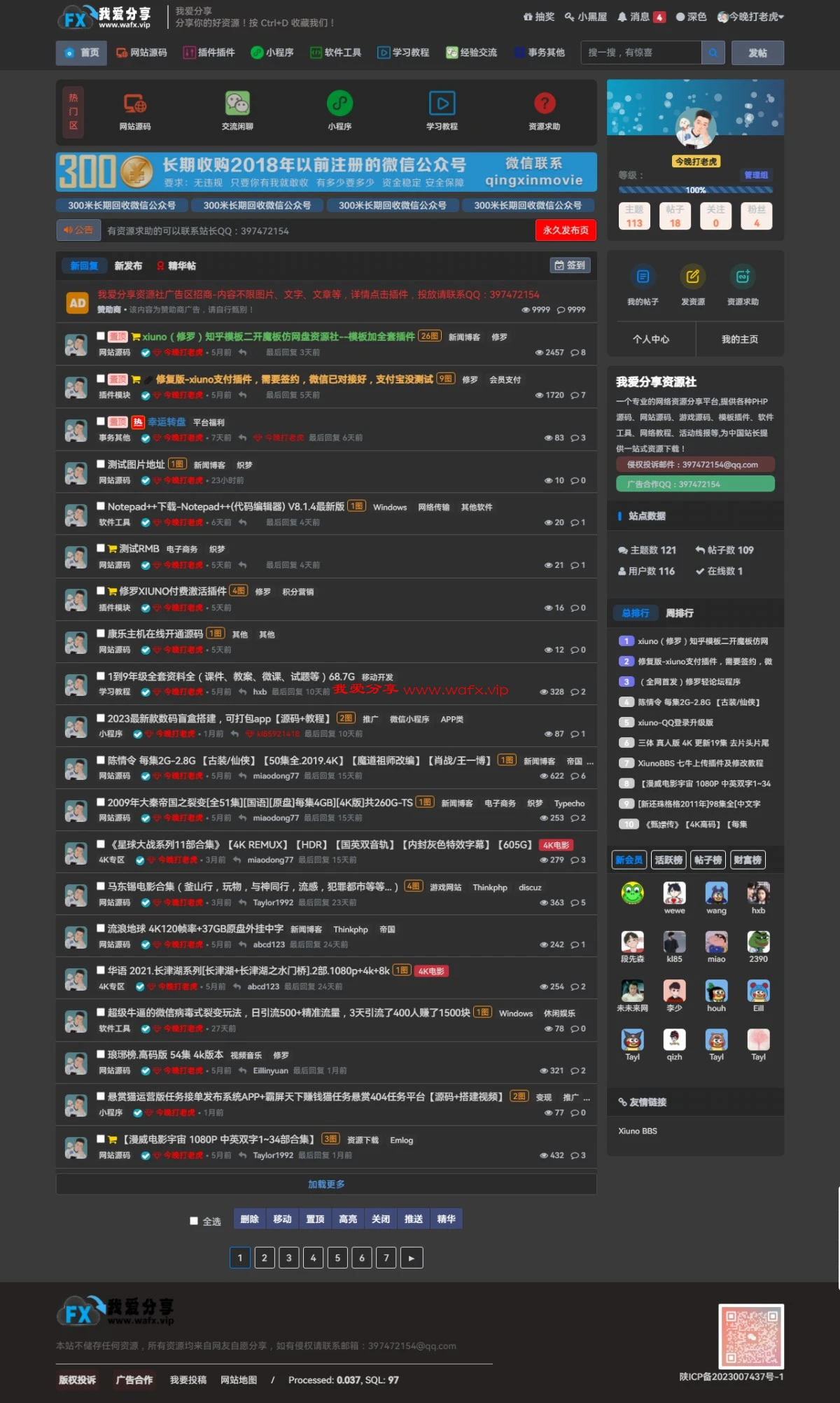The height and width of the screenshot is (1403, 840).
Task: Expand the 今晚打老虎 user dropdown
Action: [750, 17]
